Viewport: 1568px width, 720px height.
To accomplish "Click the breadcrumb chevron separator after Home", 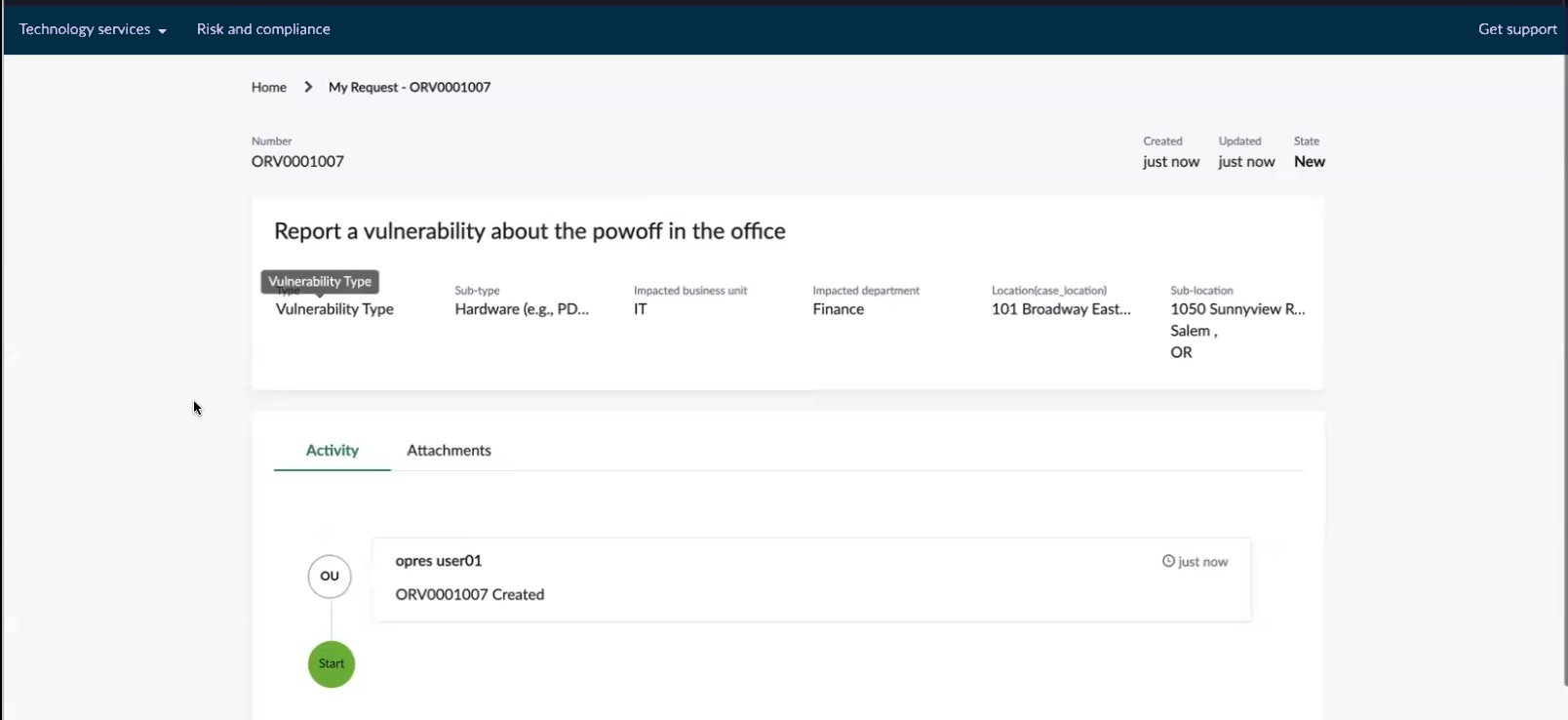I will click(308, 87).
